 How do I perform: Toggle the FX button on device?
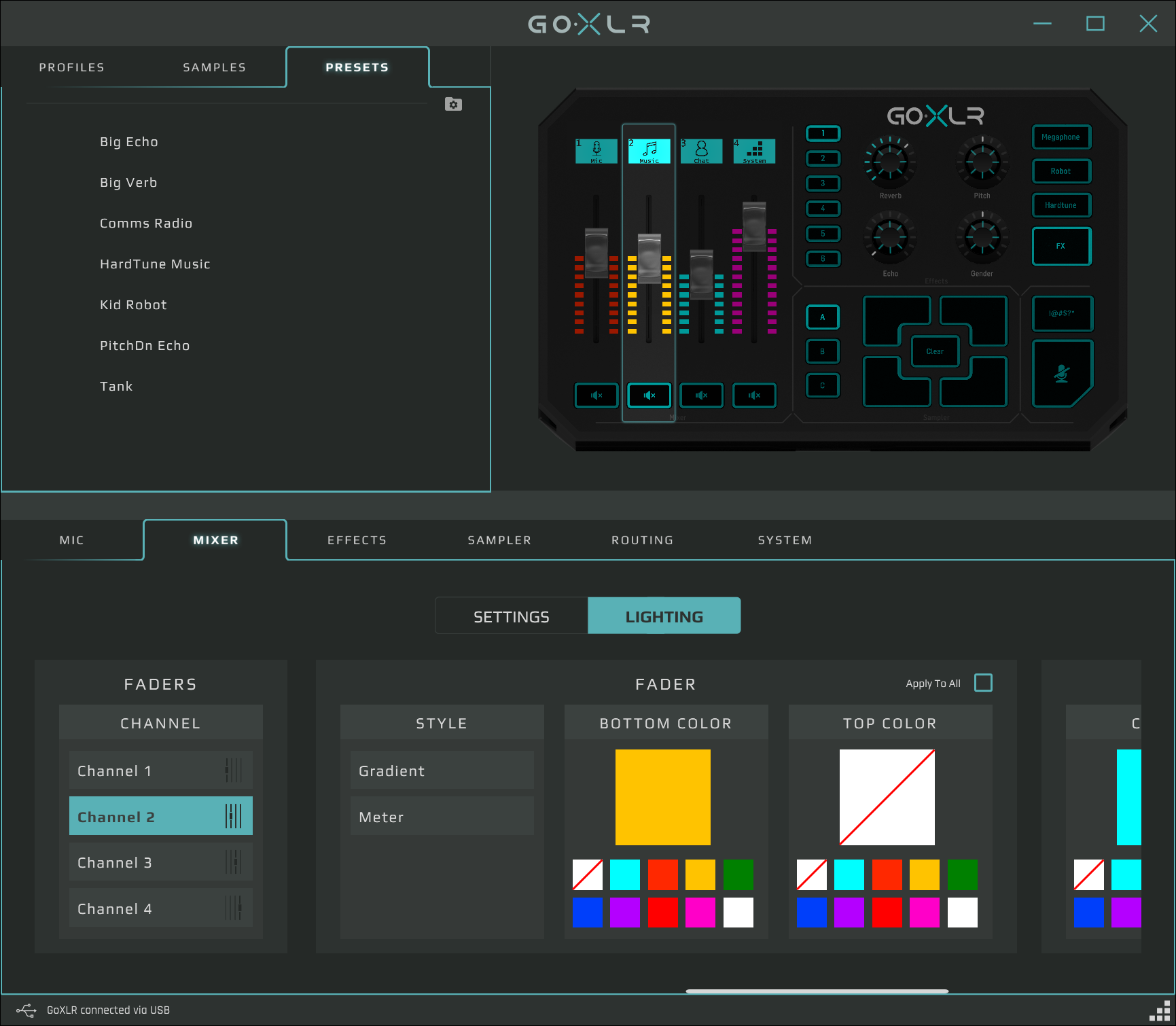coord(1061,246)
